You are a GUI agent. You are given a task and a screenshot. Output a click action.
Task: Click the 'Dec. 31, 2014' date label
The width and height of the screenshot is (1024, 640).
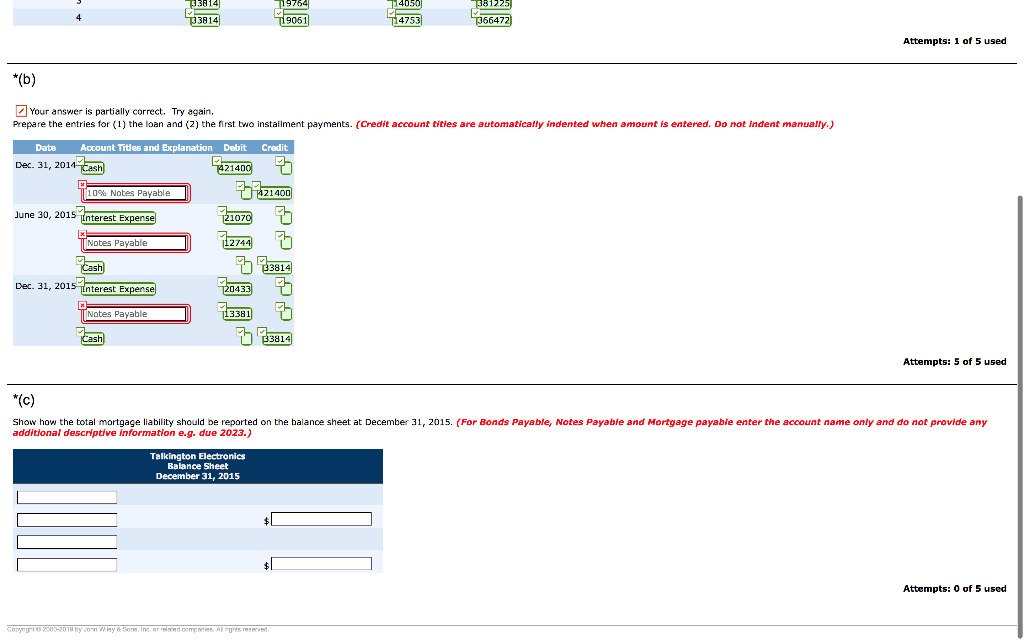coord(45,165)
